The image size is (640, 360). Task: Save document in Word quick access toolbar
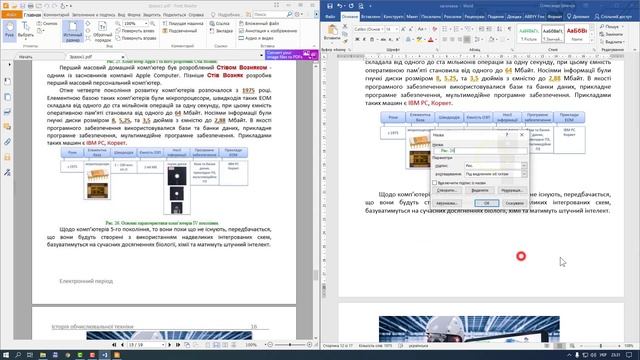point(330,6)
